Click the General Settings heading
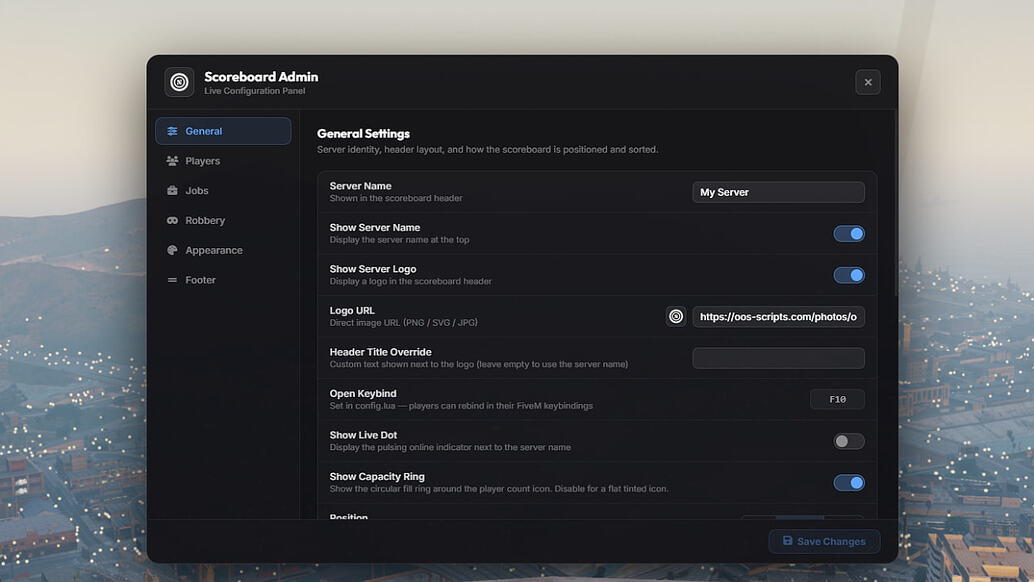Image resolution: width=1034 pixels, height=582 pixels. (363, 134)
